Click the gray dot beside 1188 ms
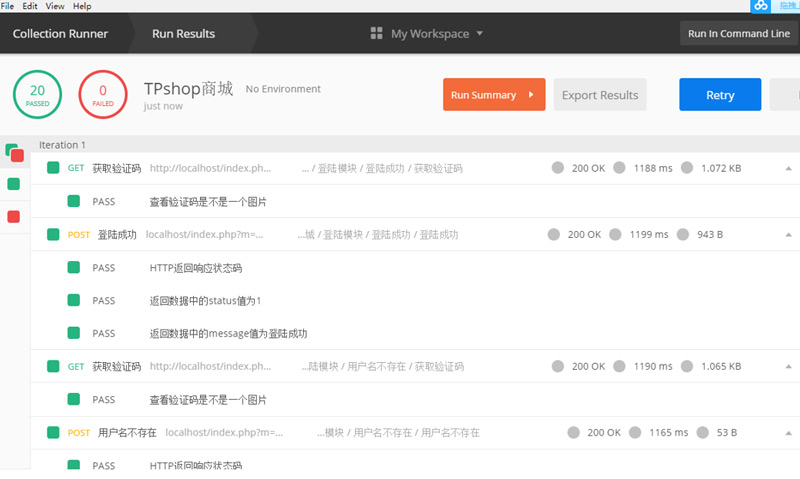This screenshot has width=800, height=479. point(619,168)
